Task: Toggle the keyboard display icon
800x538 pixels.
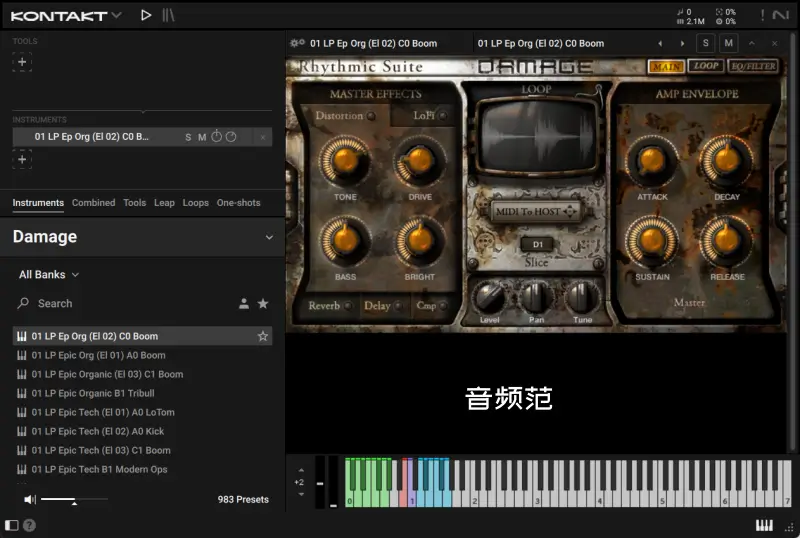Action: [x=764, y=525]
